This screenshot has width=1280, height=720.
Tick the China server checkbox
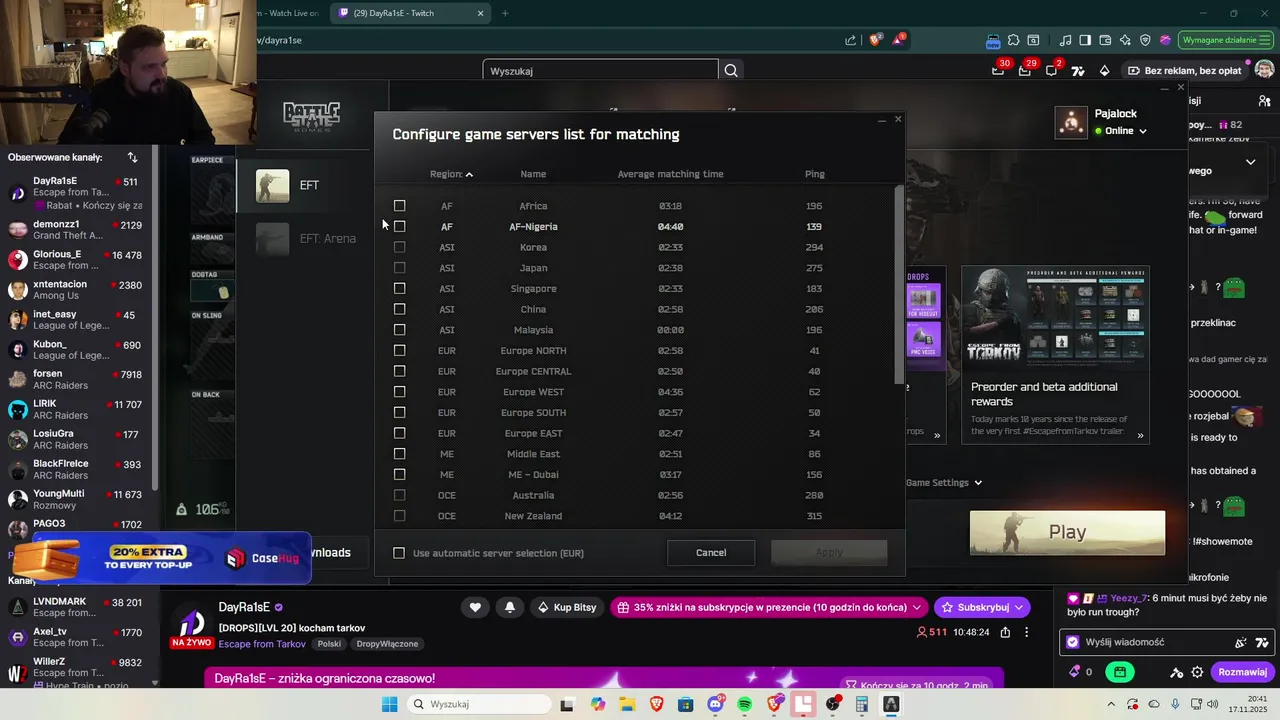(x=399, y=309)
